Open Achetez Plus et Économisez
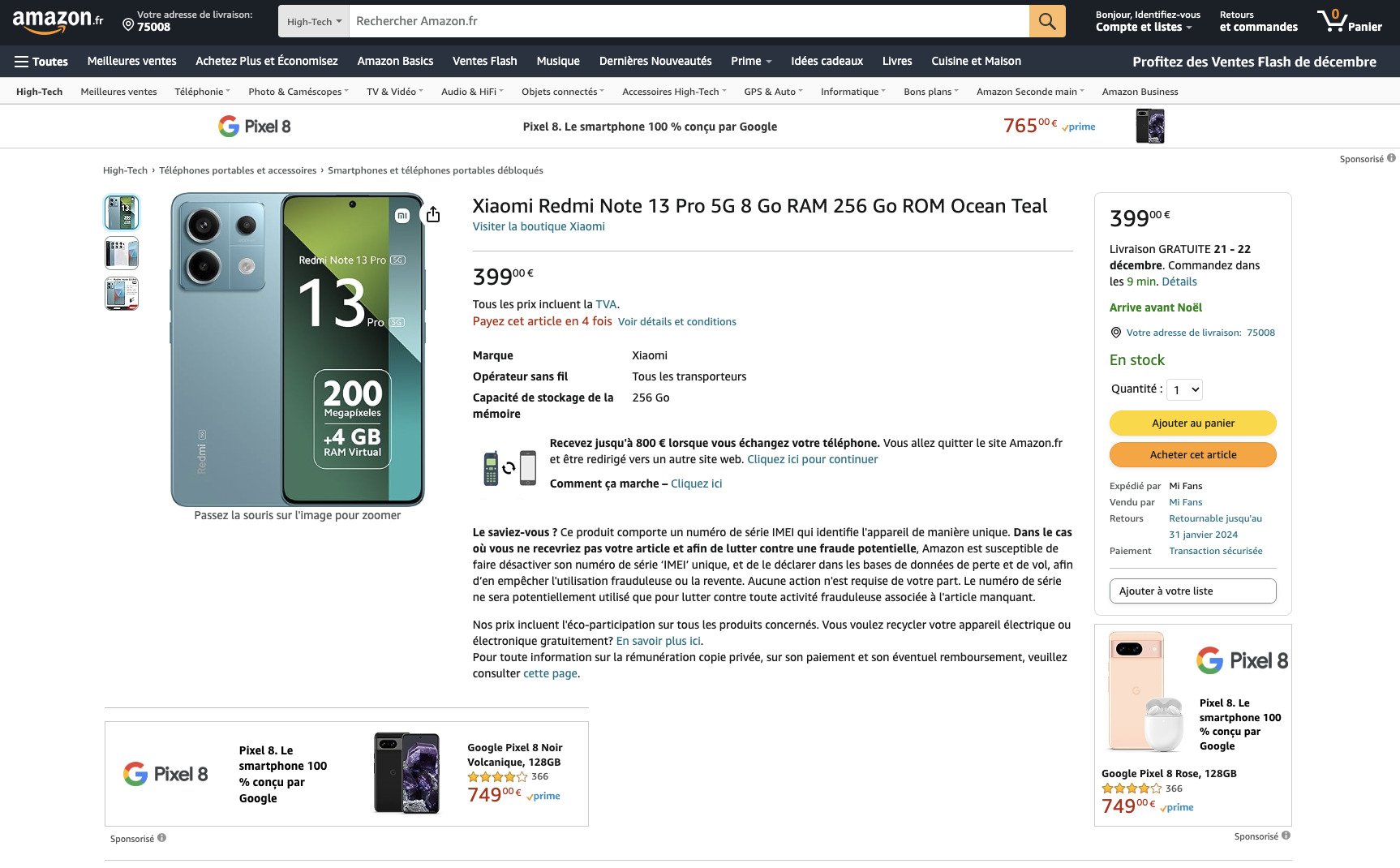Image resolution: width=1400 pixels, height=868 pixels. point(267,62)
